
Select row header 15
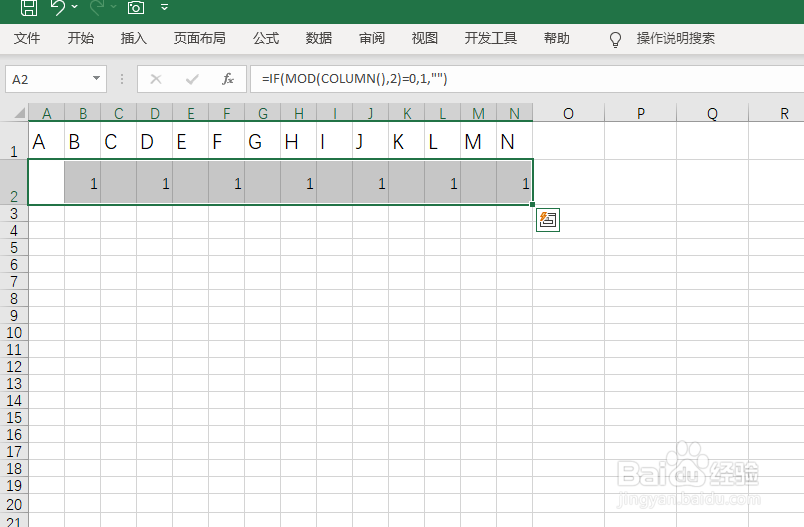[14, 417]
